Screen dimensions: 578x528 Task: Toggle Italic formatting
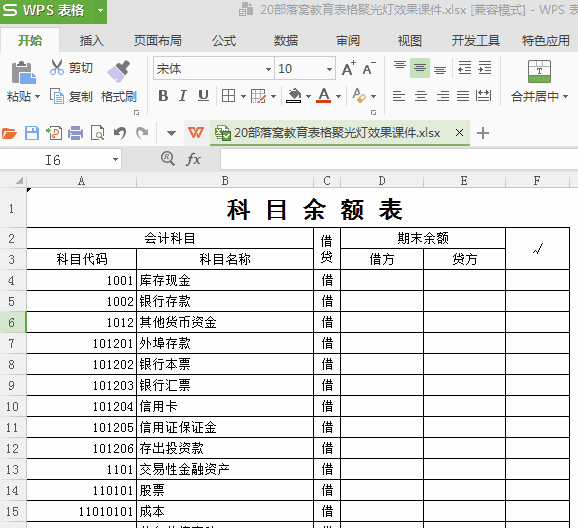(182, 96)
